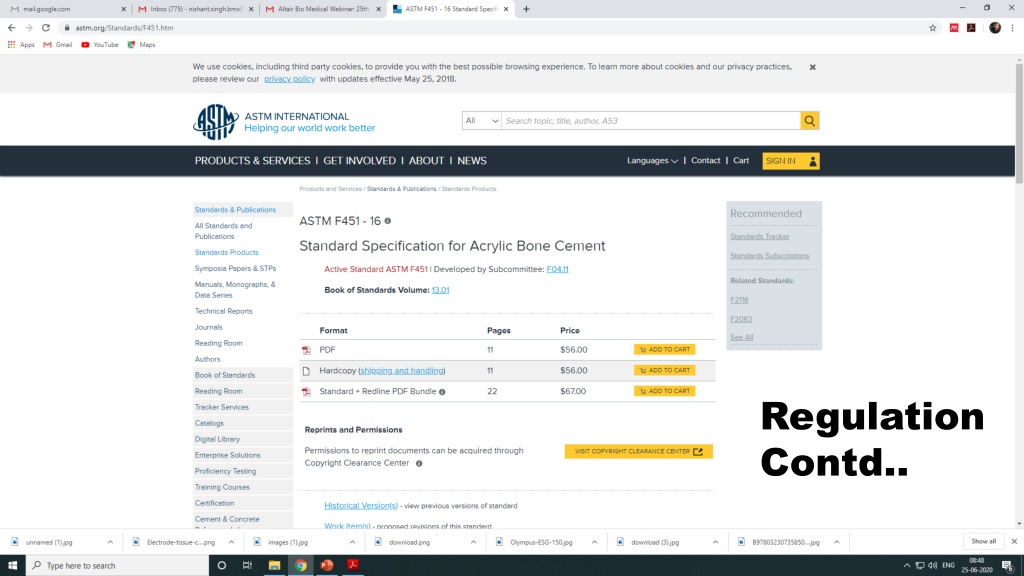Click the Windows taskbar search box
Image resolution: width=1024 pixels, height=576 pixels.
[118, 566]
